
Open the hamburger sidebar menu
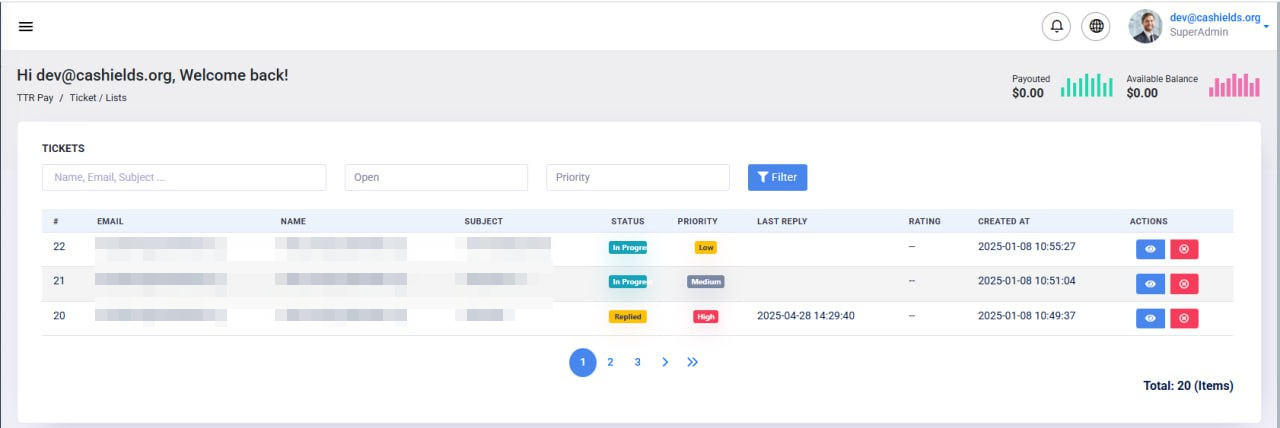(26, 26)
